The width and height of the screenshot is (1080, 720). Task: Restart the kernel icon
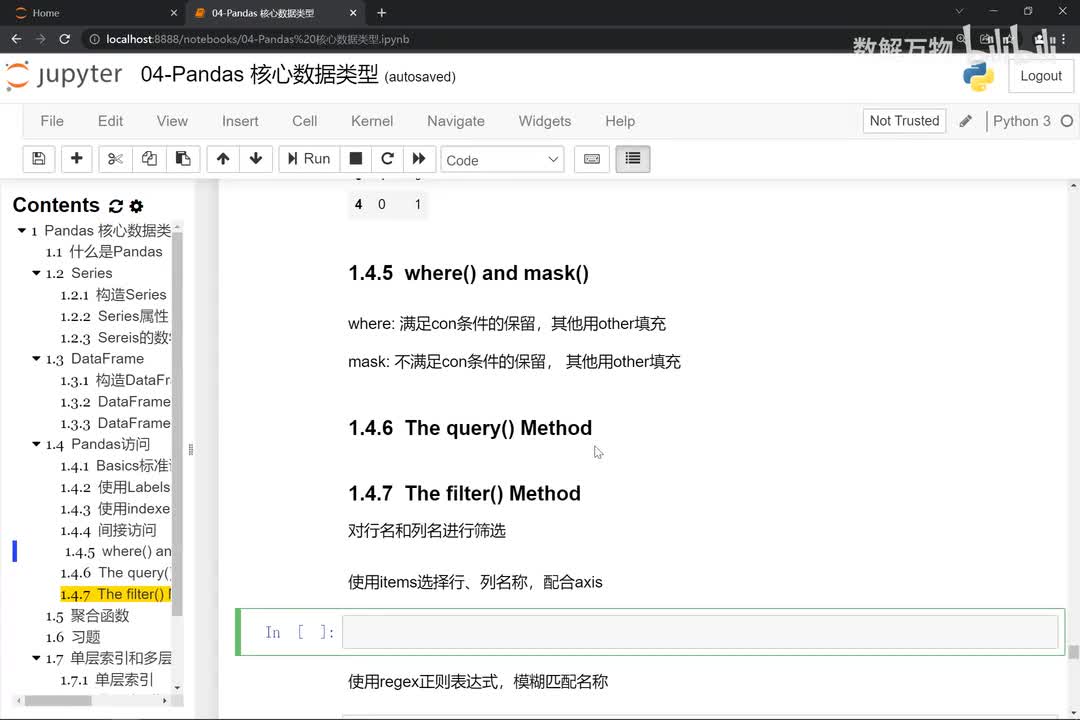[387, 159]
